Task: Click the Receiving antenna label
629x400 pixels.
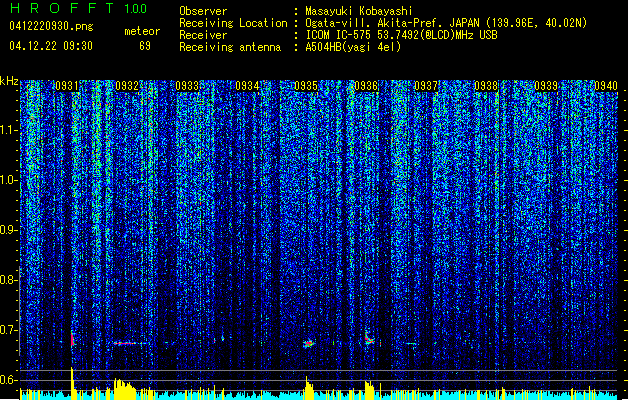Action: point(230,47)
